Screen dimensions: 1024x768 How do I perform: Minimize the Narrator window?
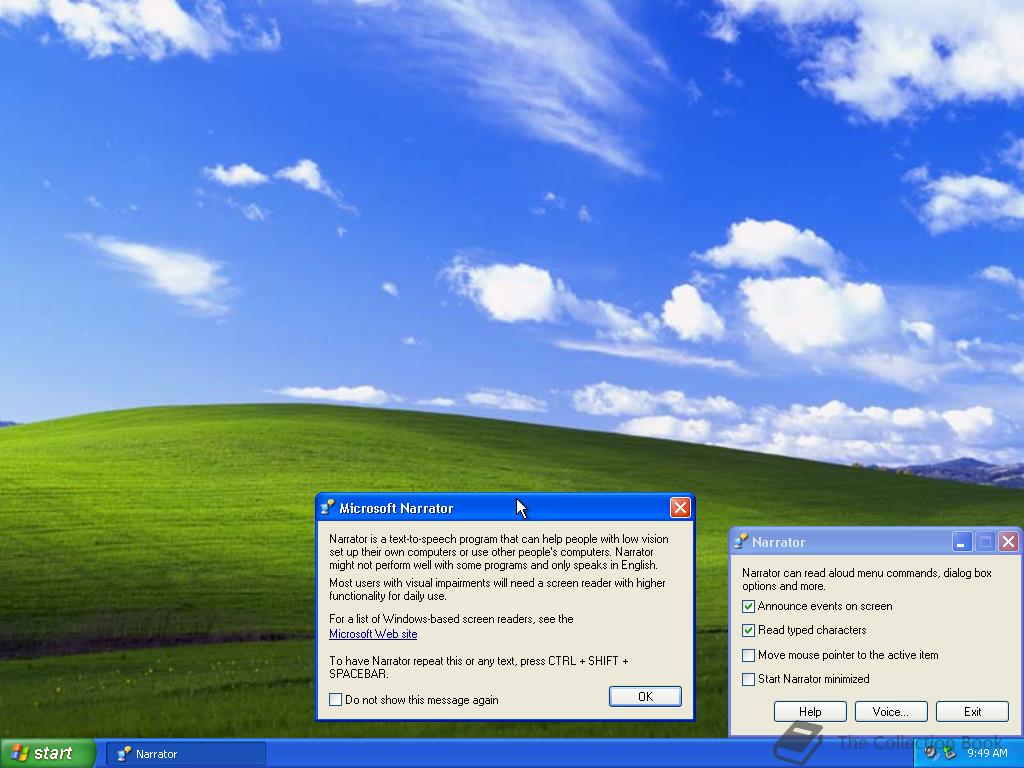pyautogui.click(x=961, y=541)
